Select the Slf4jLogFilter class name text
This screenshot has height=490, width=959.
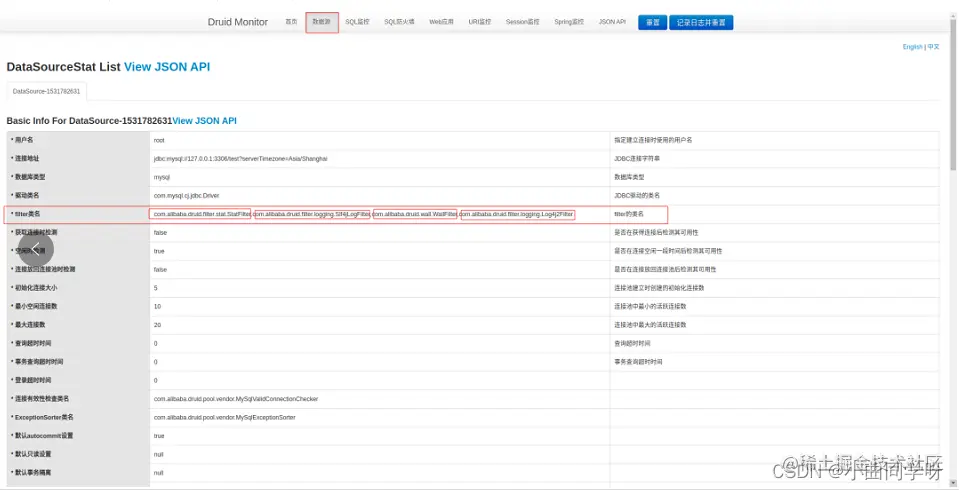pos(313,214)
